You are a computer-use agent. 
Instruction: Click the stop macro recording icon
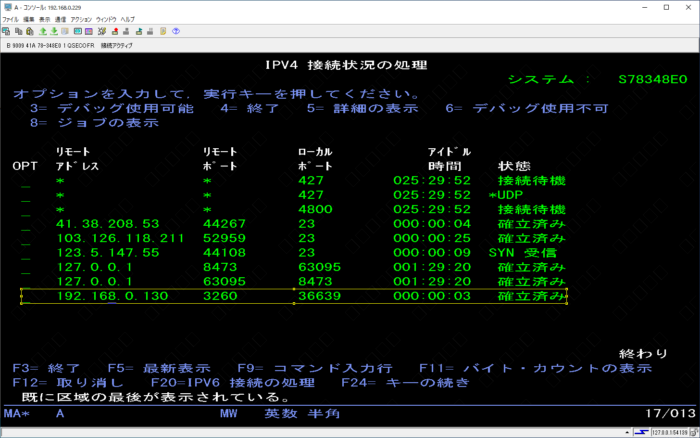[126, 31]
